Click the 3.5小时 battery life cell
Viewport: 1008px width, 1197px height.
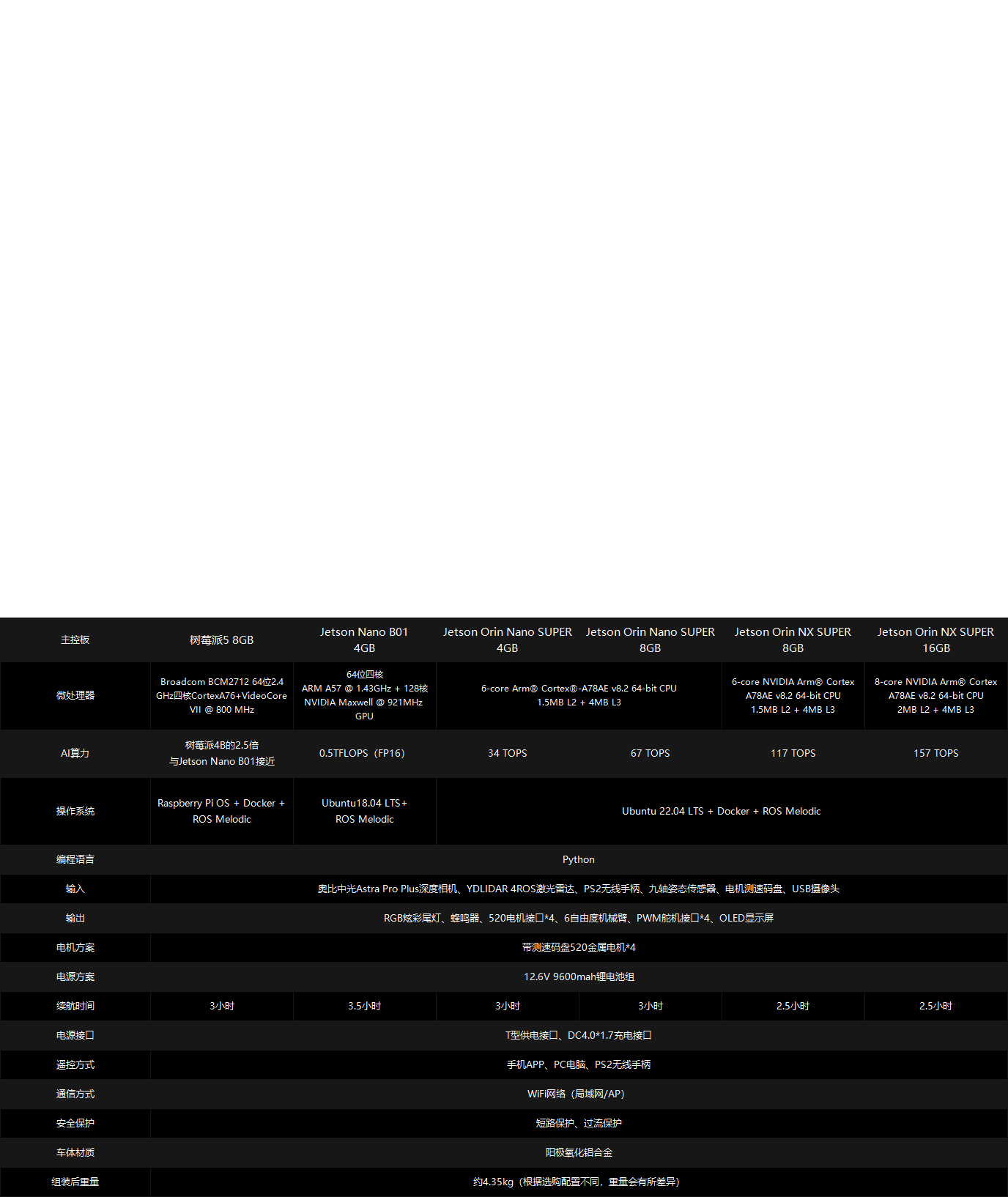point(364,1006)
